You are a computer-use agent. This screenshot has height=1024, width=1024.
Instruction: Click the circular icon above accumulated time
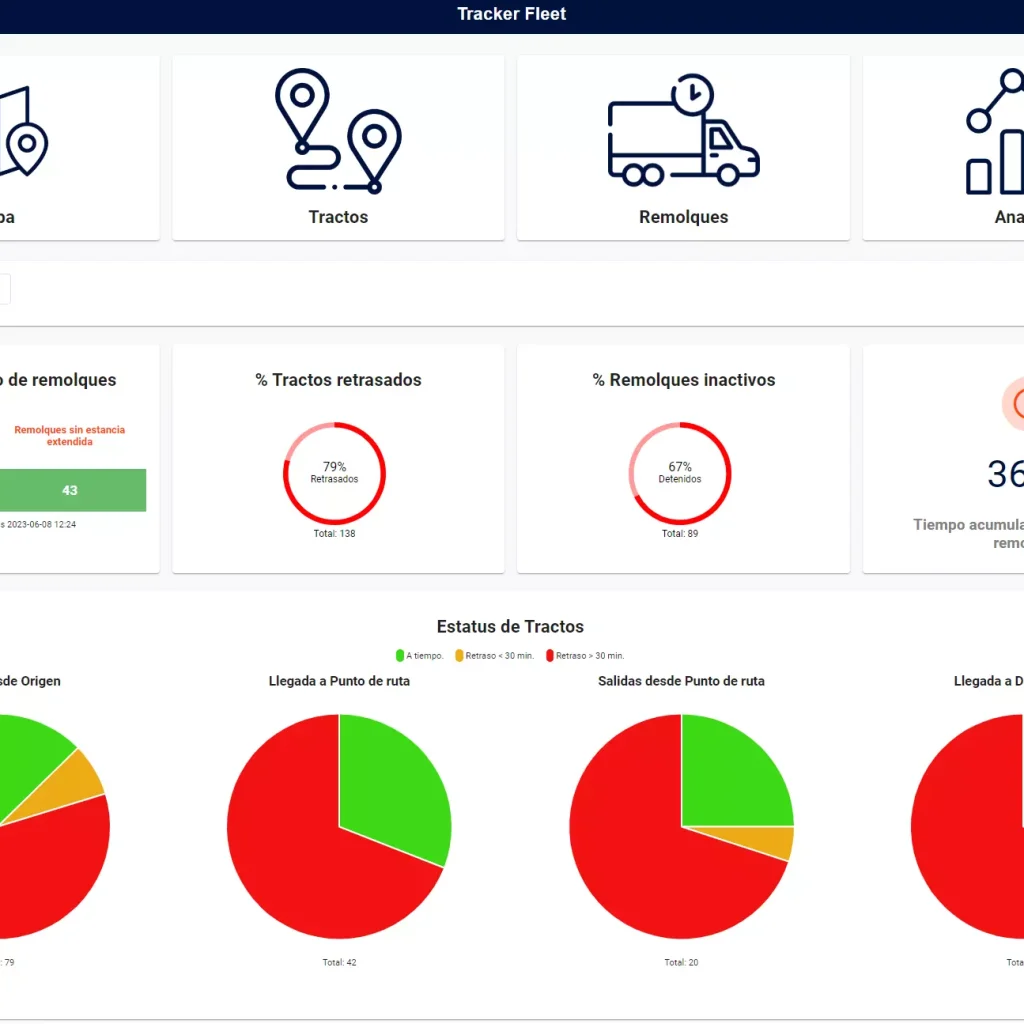[x=1015, y=403]
